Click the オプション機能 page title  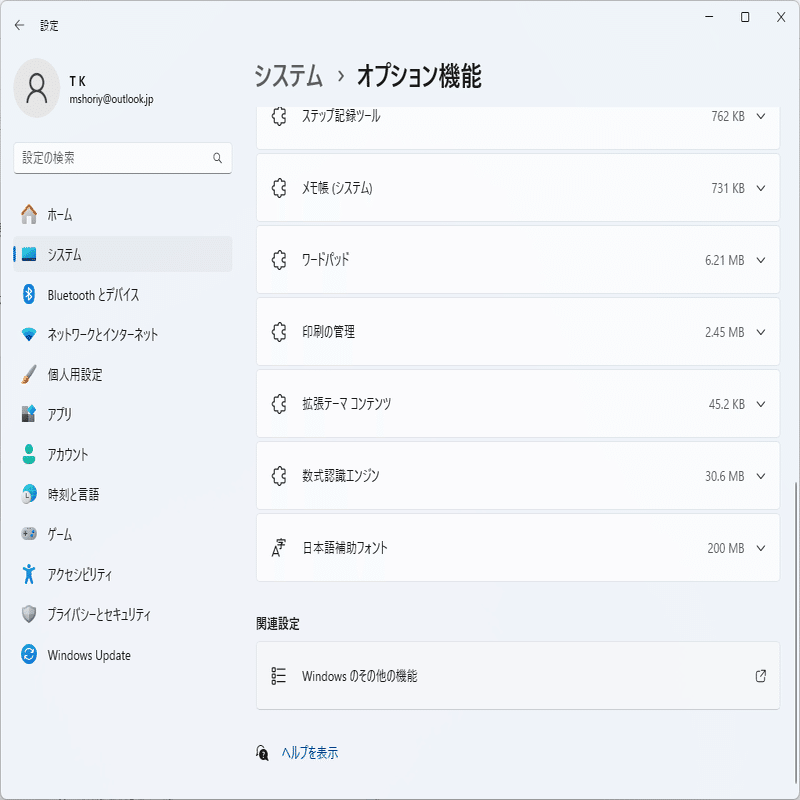coord(419,76)
